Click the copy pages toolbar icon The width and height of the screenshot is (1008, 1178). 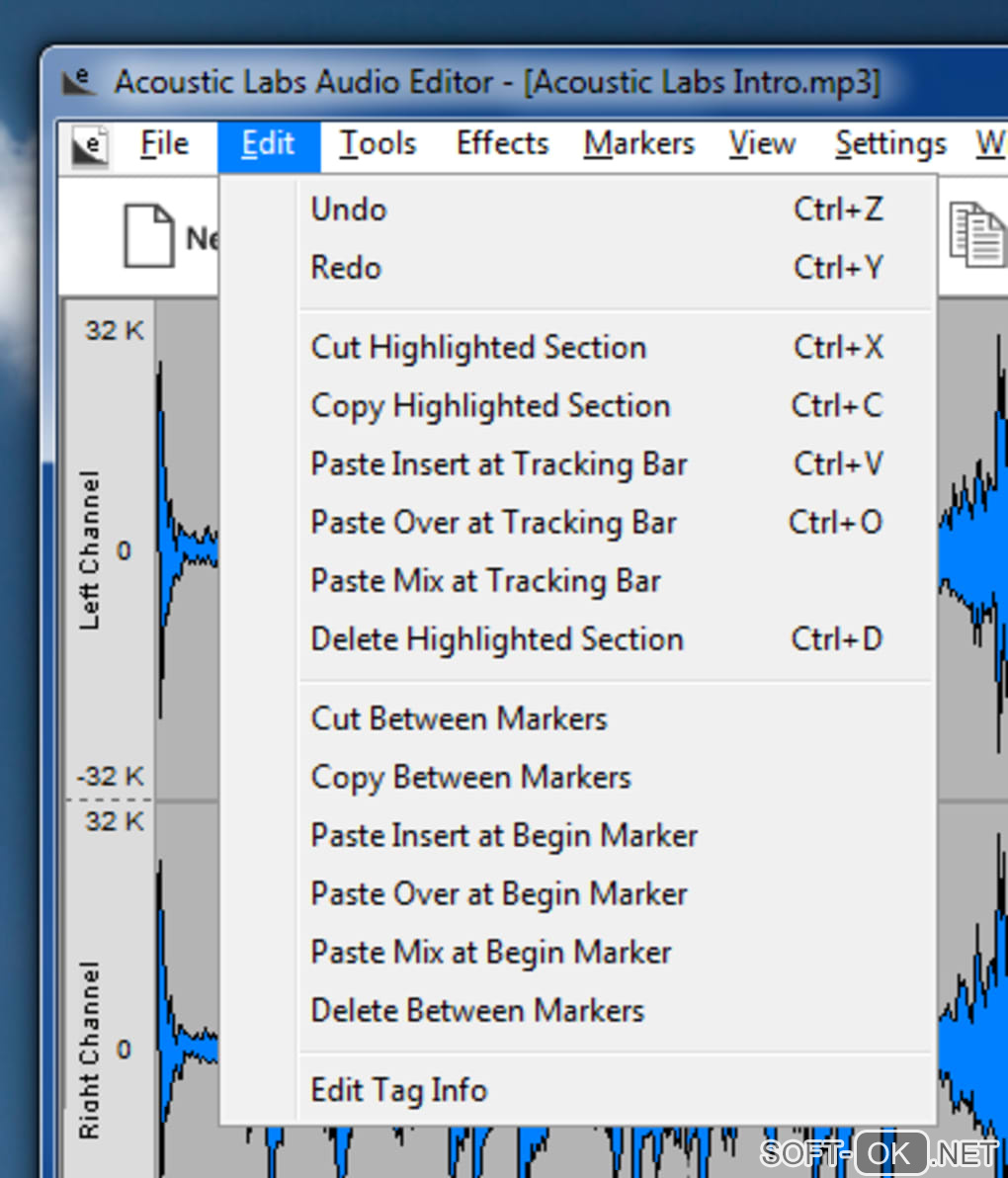click(978, 233)
